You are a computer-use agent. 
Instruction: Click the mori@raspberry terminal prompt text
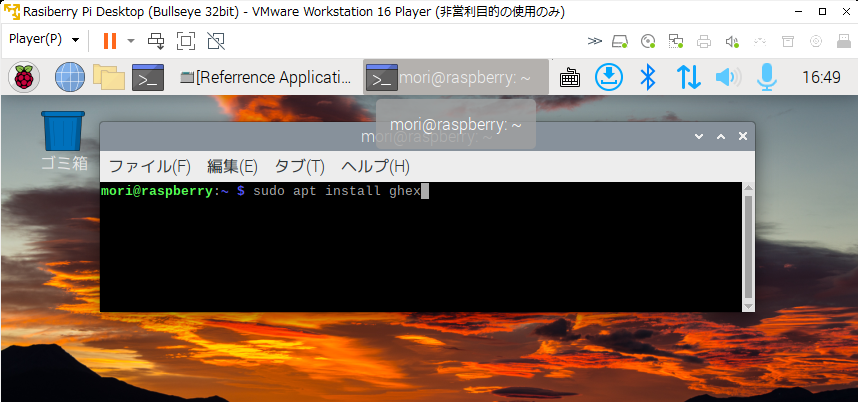[x=173, y=191]
